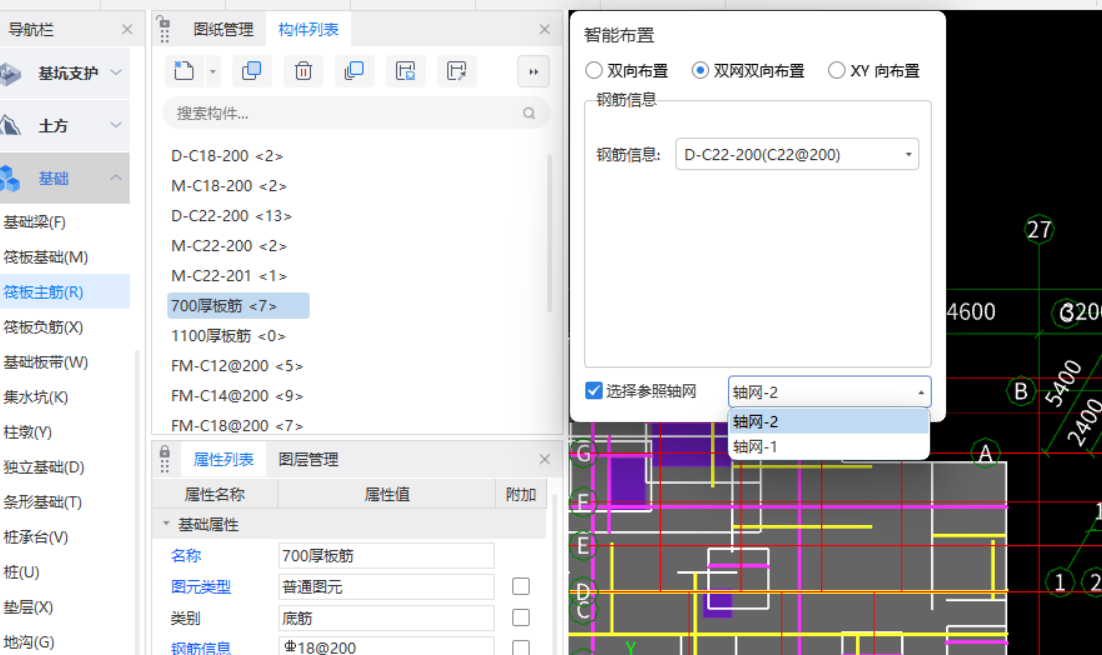Choose 轴网-2 from dropdown list
The image size is (1102, 655).
pyautogui.click(x=829, y=422)
